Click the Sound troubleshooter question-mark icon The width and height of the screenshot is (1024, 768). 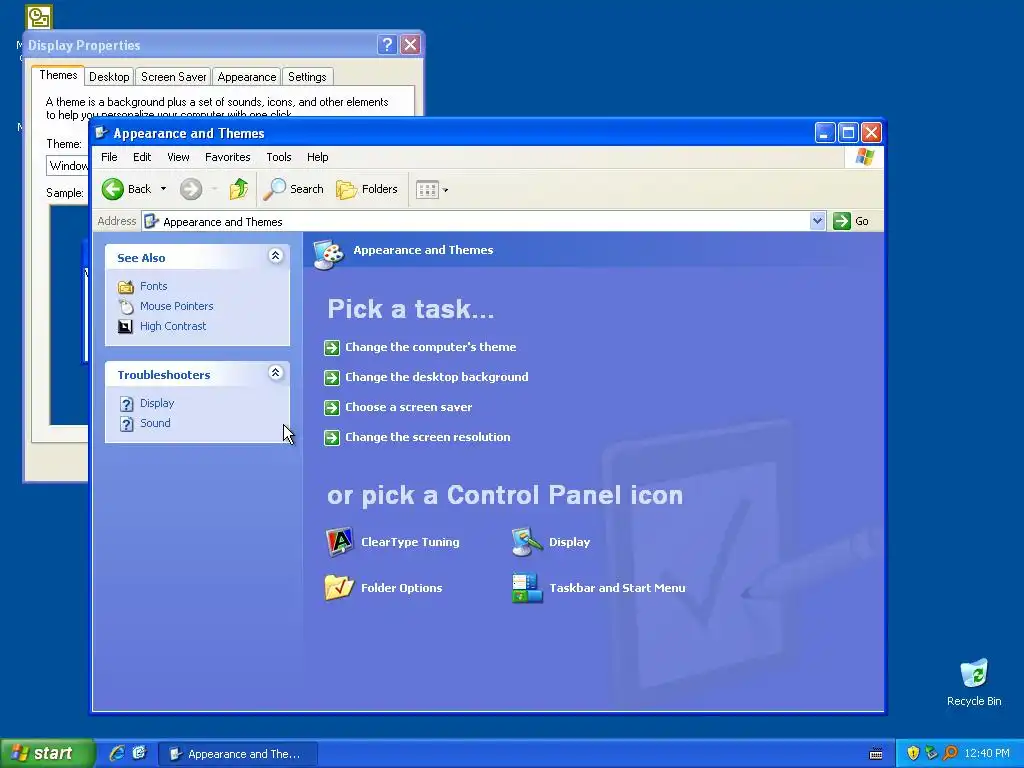pos(127,424)
